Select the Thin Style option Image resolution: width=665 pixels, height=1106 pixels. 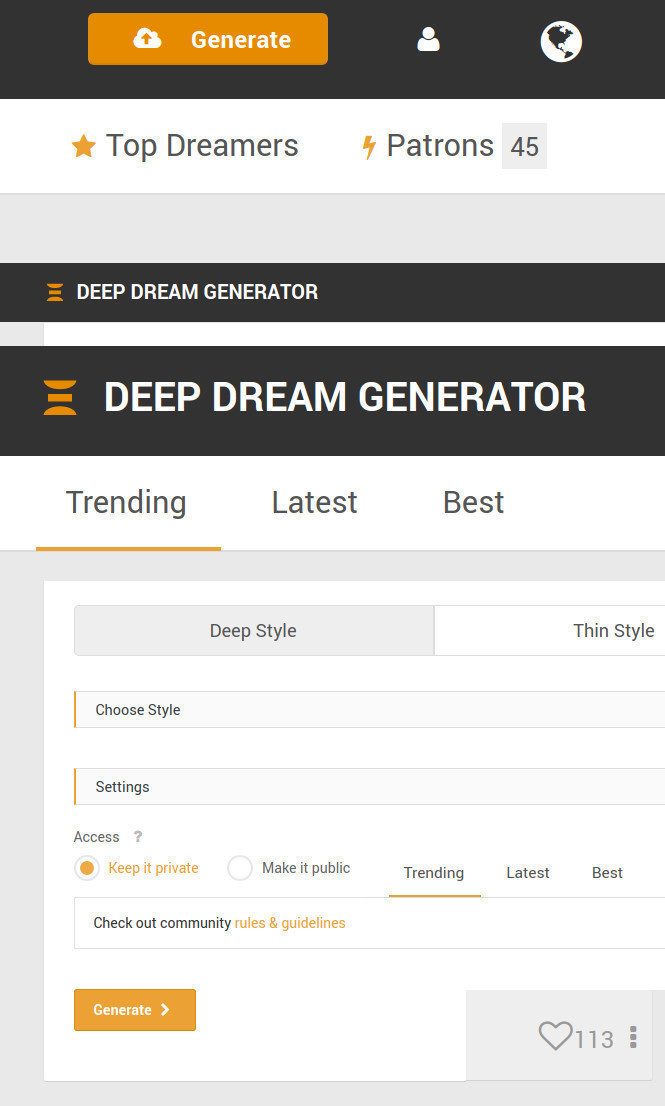pyautogui.click(x=614, y=631)
